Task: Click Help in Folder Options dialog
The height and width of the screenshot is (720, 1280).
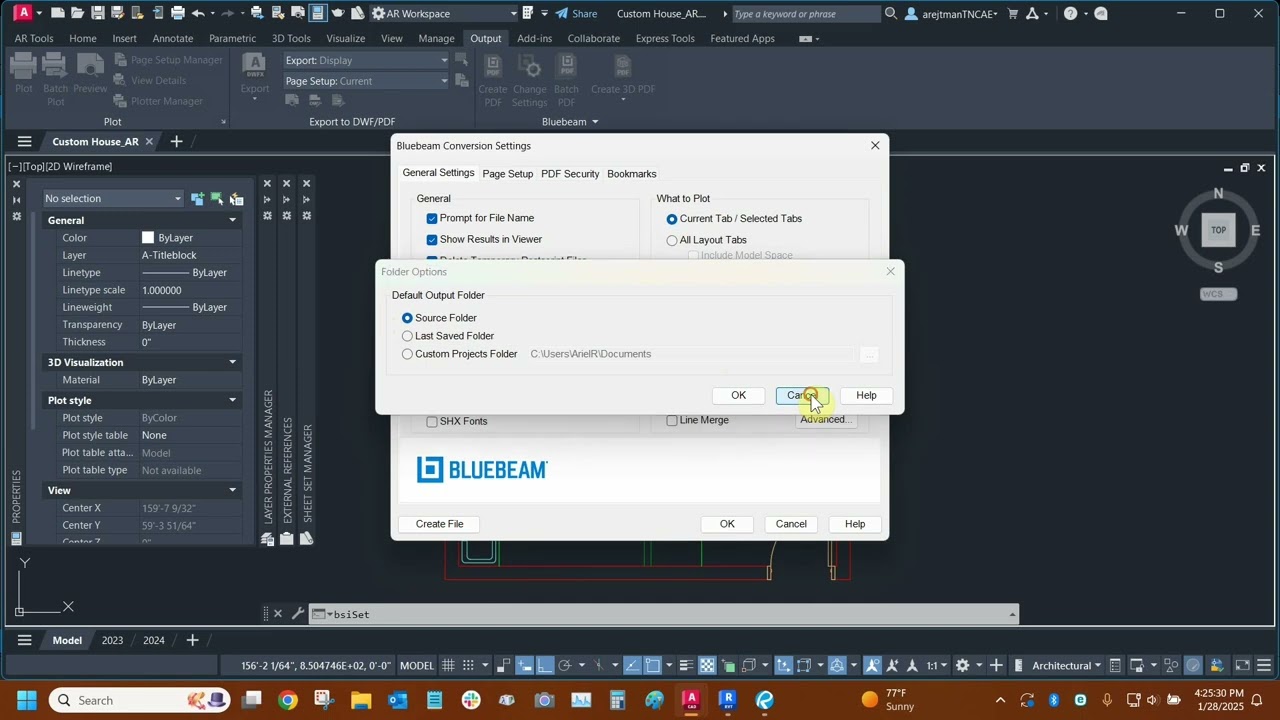Action: coord(866,395)
